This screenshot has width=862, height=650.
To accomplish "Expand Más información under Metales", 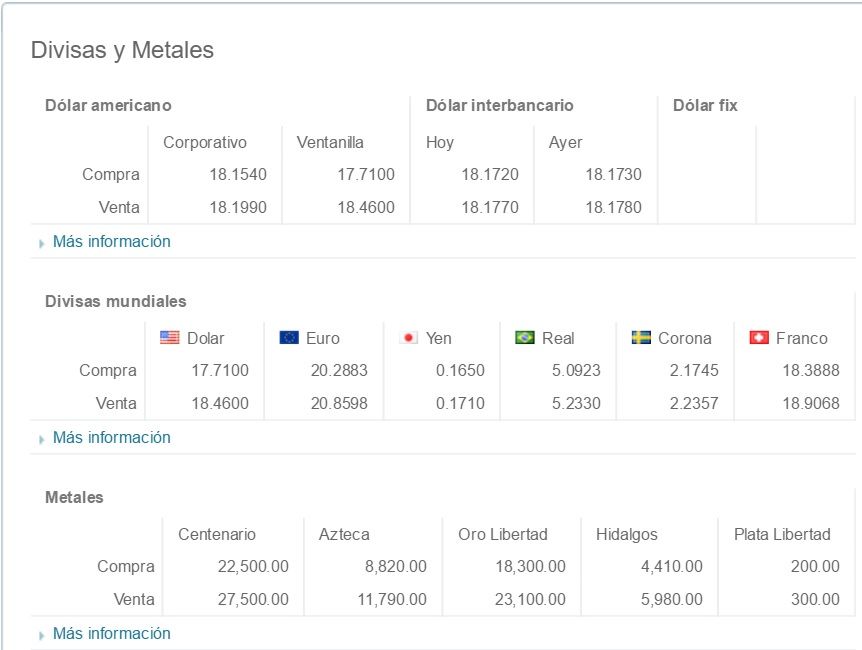I will click(x=111, y=633).
